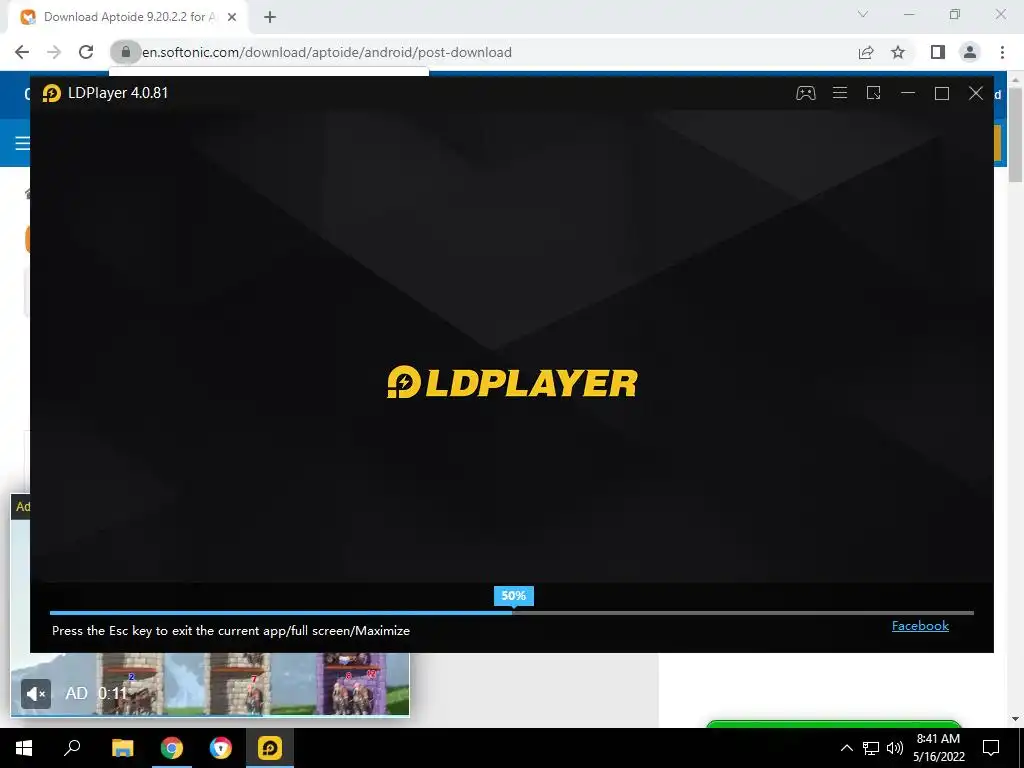Open the Facebook link in LDPlayer
The width and height of the screenshot is (1024, 768).
point(920,626)
